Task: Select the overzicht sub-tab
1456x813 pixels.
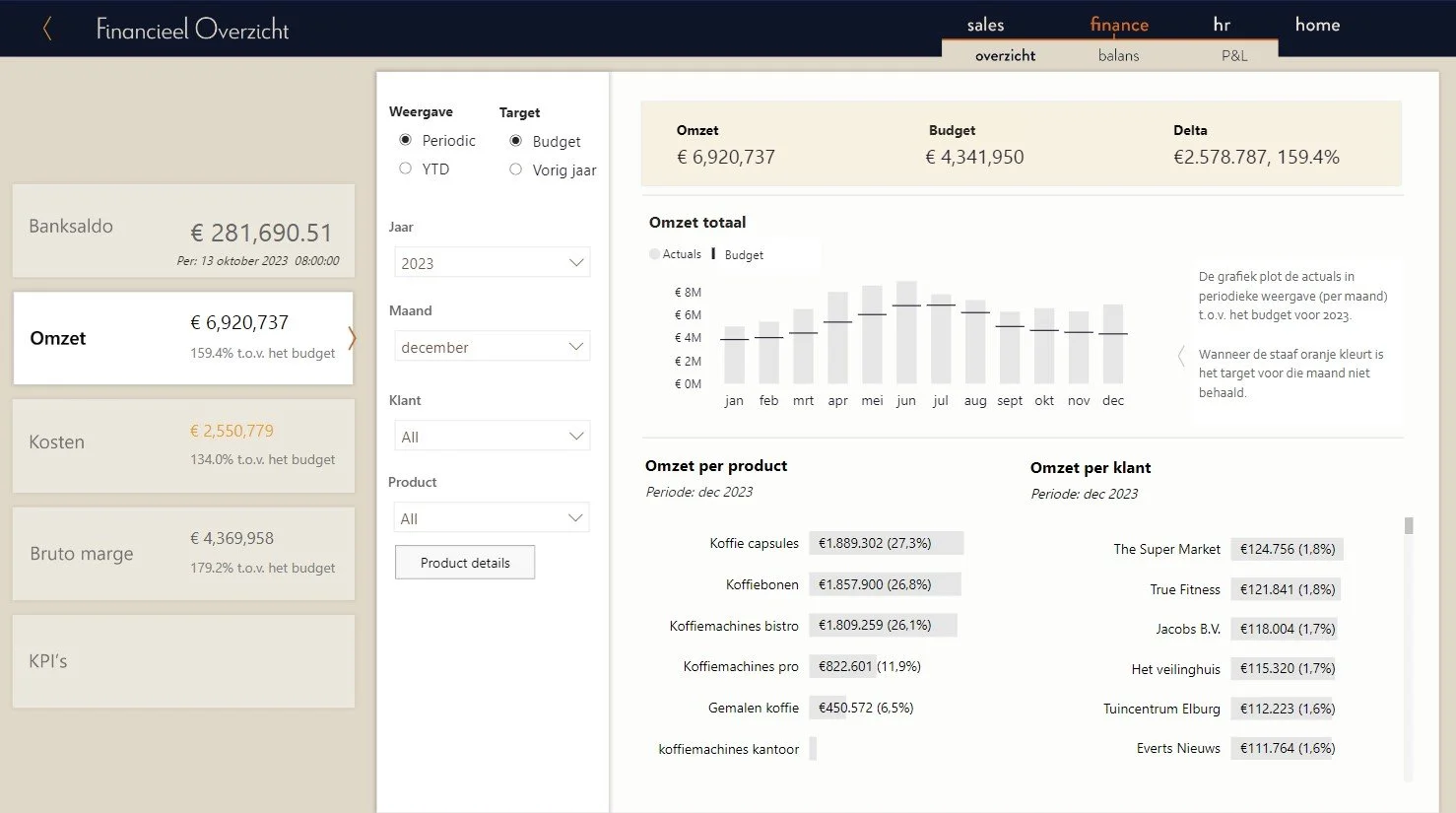Action: (x=1005, y=55)
